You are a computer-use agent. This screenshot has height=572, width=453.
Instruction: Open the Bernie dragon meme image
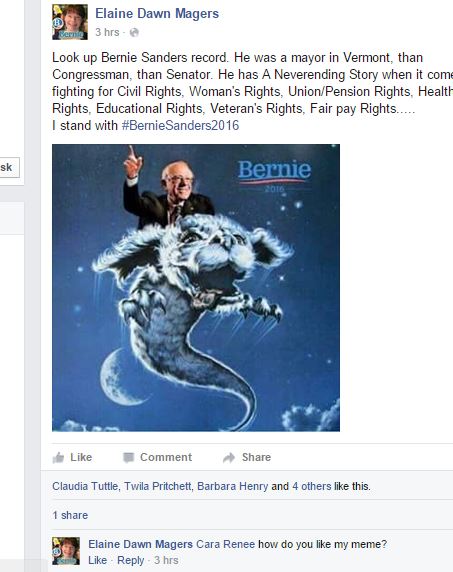(196, 287)
